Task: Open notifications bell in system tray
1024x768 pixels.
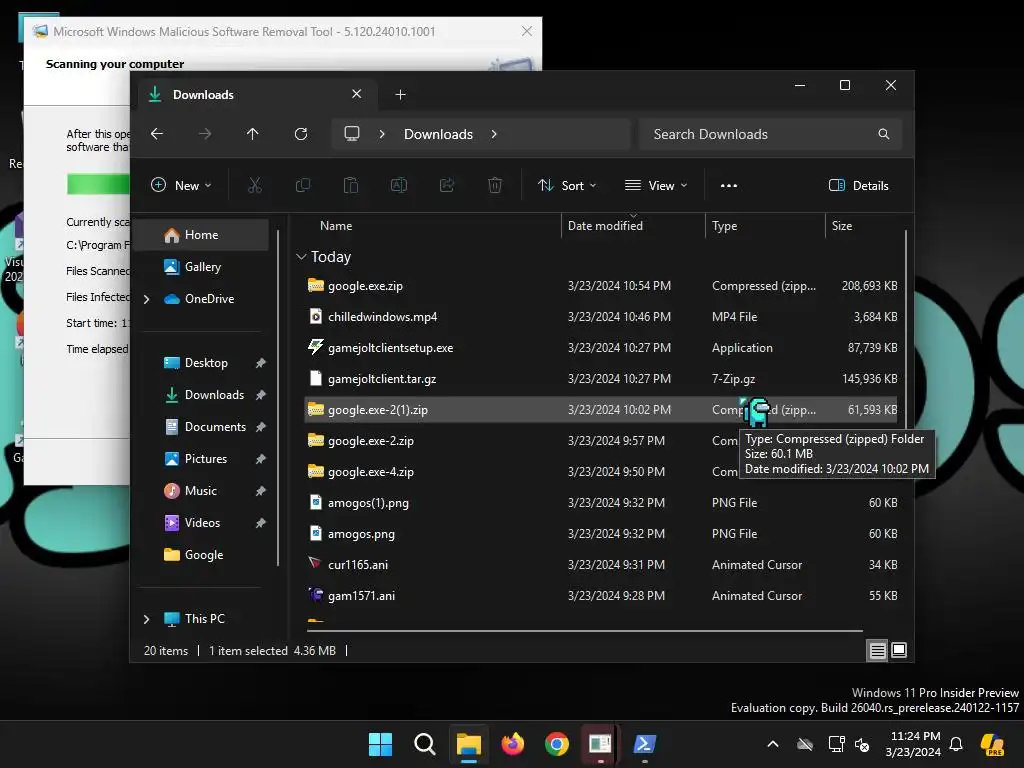Action: (x=956, y=744)
